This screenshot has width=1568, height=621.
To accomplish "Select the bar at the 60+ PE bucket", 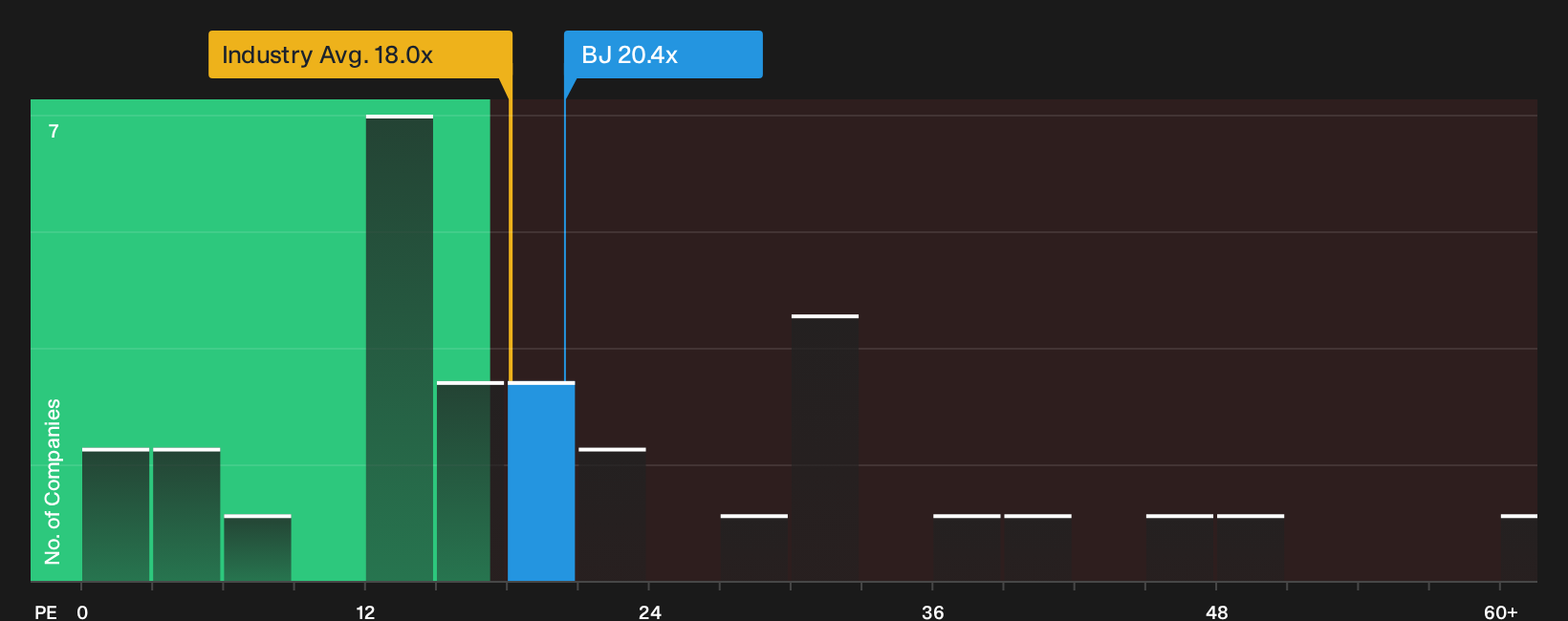I will coord(1518,548).
